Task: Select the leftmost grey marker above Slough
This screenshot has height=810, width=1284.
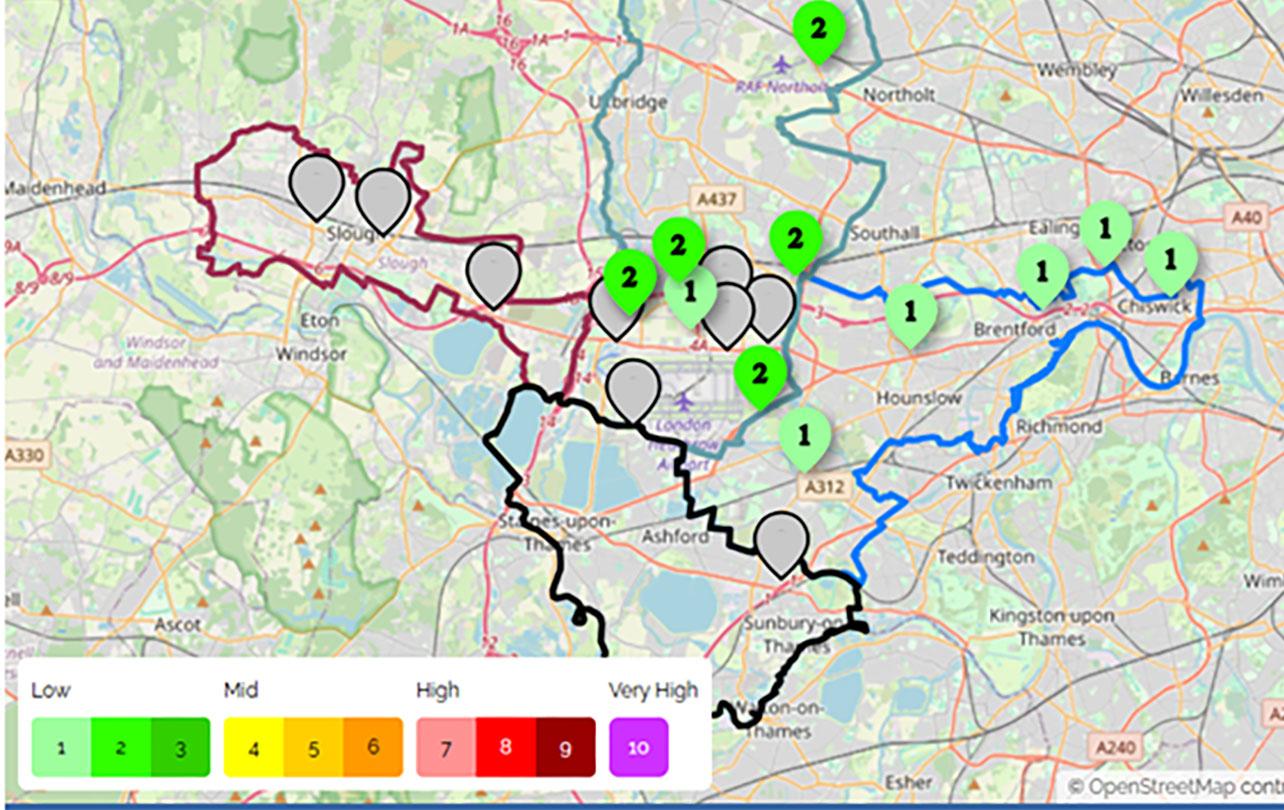Action: pos(316,183)
